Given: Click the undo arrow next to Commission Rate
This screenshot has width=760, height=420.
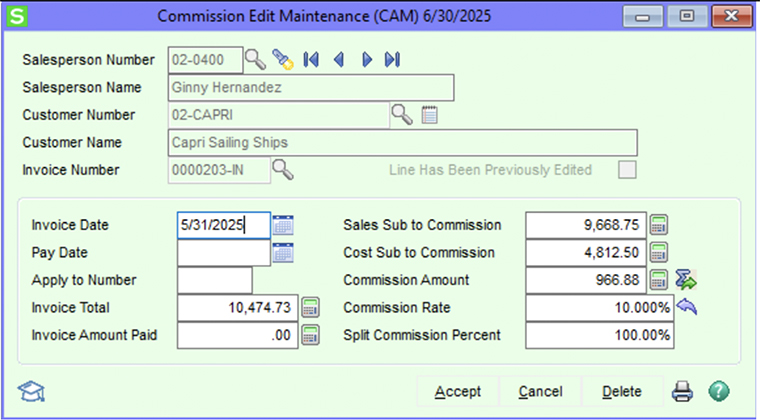Looking at the screenshot, I should point(686,307).
